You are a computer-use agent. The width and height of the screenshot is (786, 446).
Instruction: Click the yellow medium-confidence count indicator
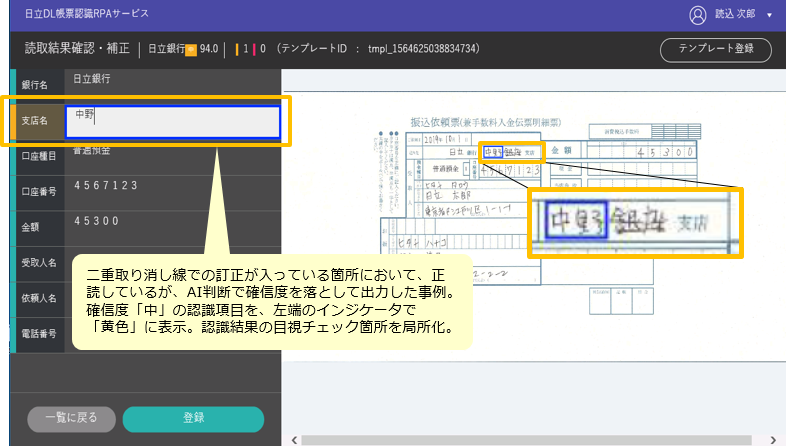pos(241,49)
